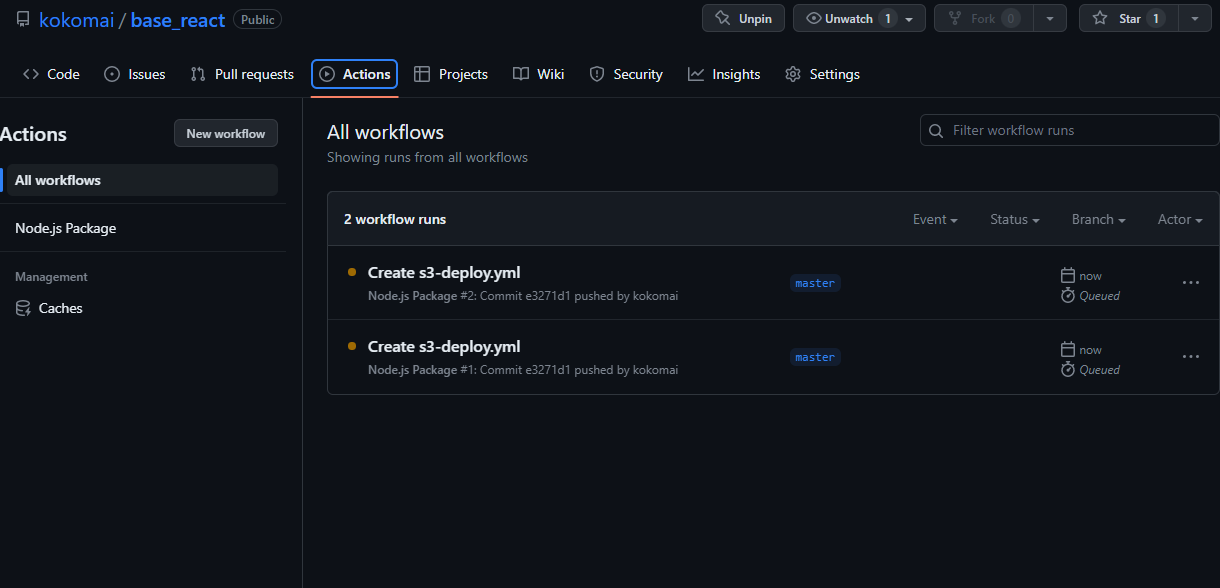Viewport: 1220px width, 588px height.
Task: Click the Issues circle-dot icon
Action: click(112, 74)
